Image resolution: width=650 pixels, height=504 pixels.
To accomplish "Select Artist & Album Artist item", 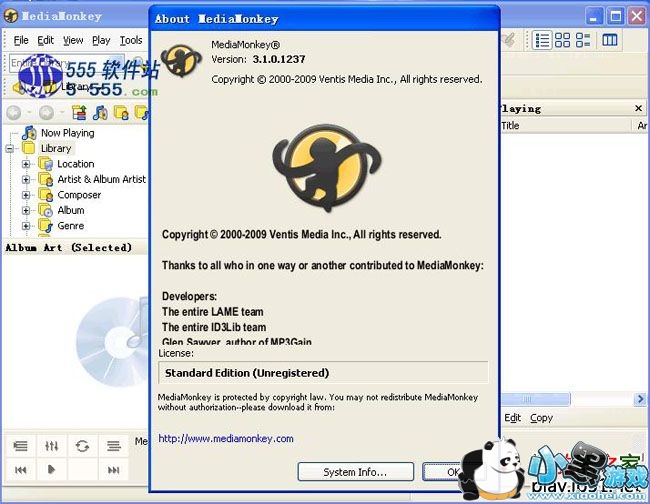I will click(x=102, y=179).
